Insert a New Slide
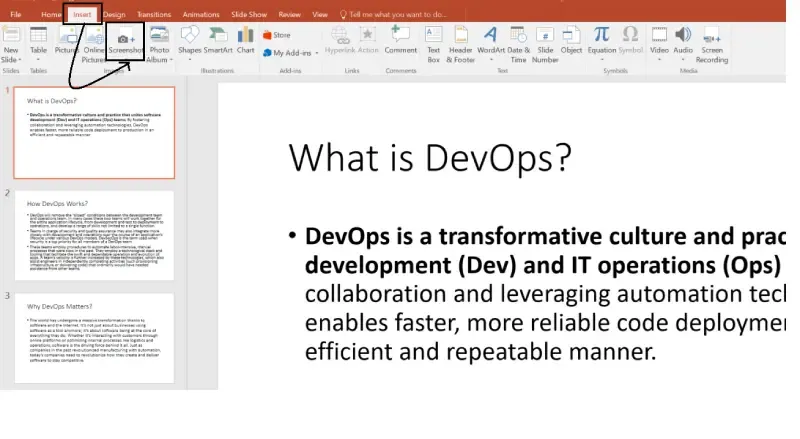This screenshot has height=439, width=800. pyautogui.click(x=11, y=44)
